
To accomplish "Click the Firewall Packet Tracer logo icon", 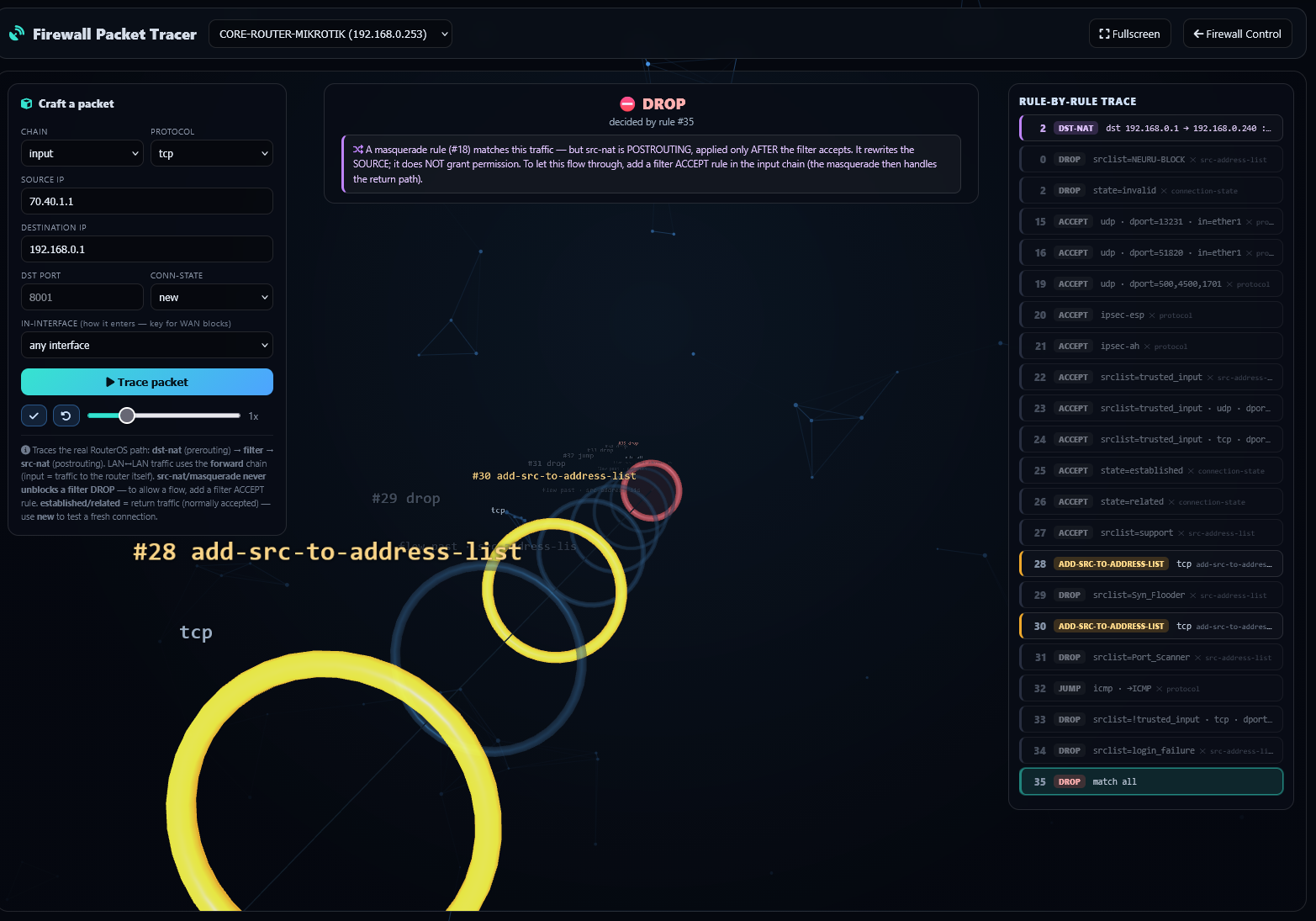I will tap(17, 34).
